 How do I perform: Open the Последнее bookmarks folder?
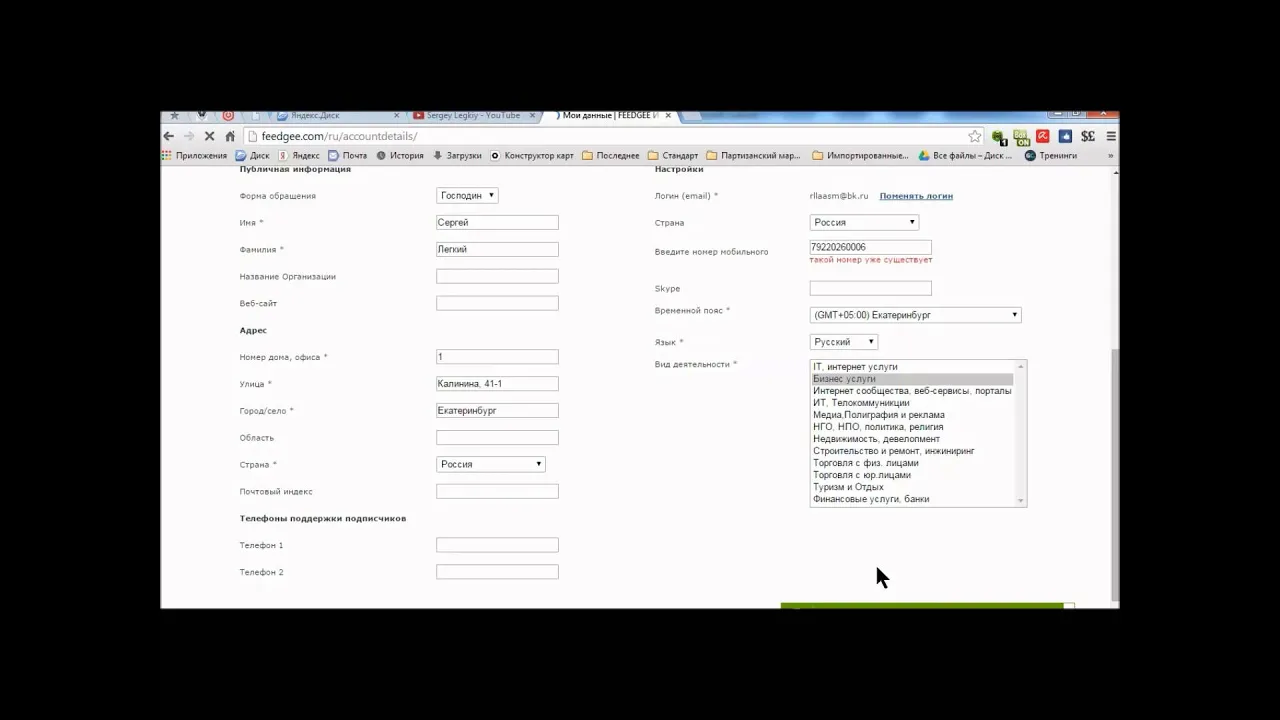click(x=611, y=156)
